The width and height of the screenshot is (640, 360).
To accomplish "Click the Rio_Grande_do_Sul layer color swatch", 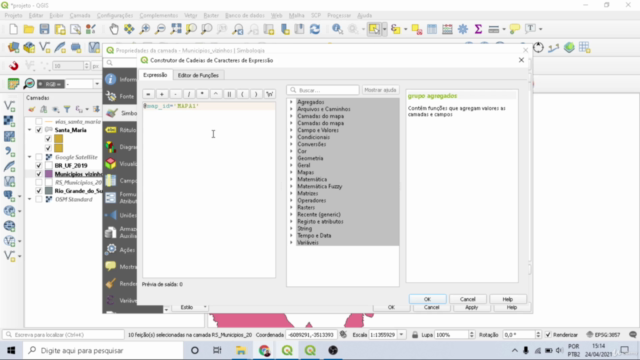I will pos(49,191).
